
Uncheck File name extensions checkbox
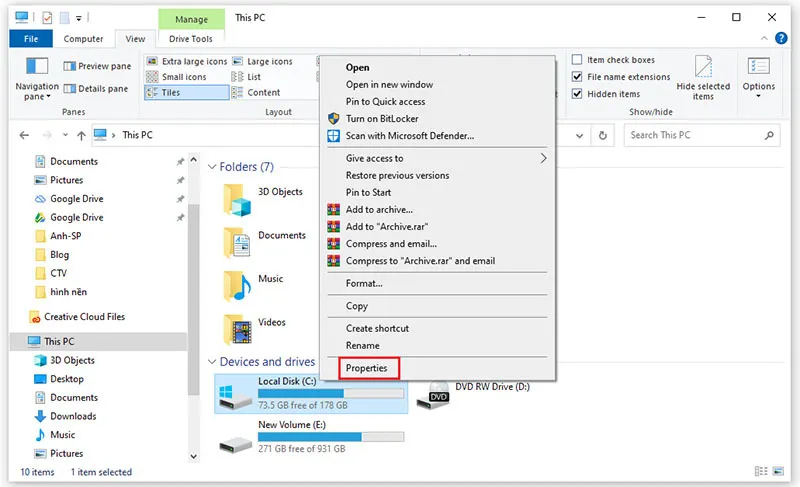click(x=577, y=77)
